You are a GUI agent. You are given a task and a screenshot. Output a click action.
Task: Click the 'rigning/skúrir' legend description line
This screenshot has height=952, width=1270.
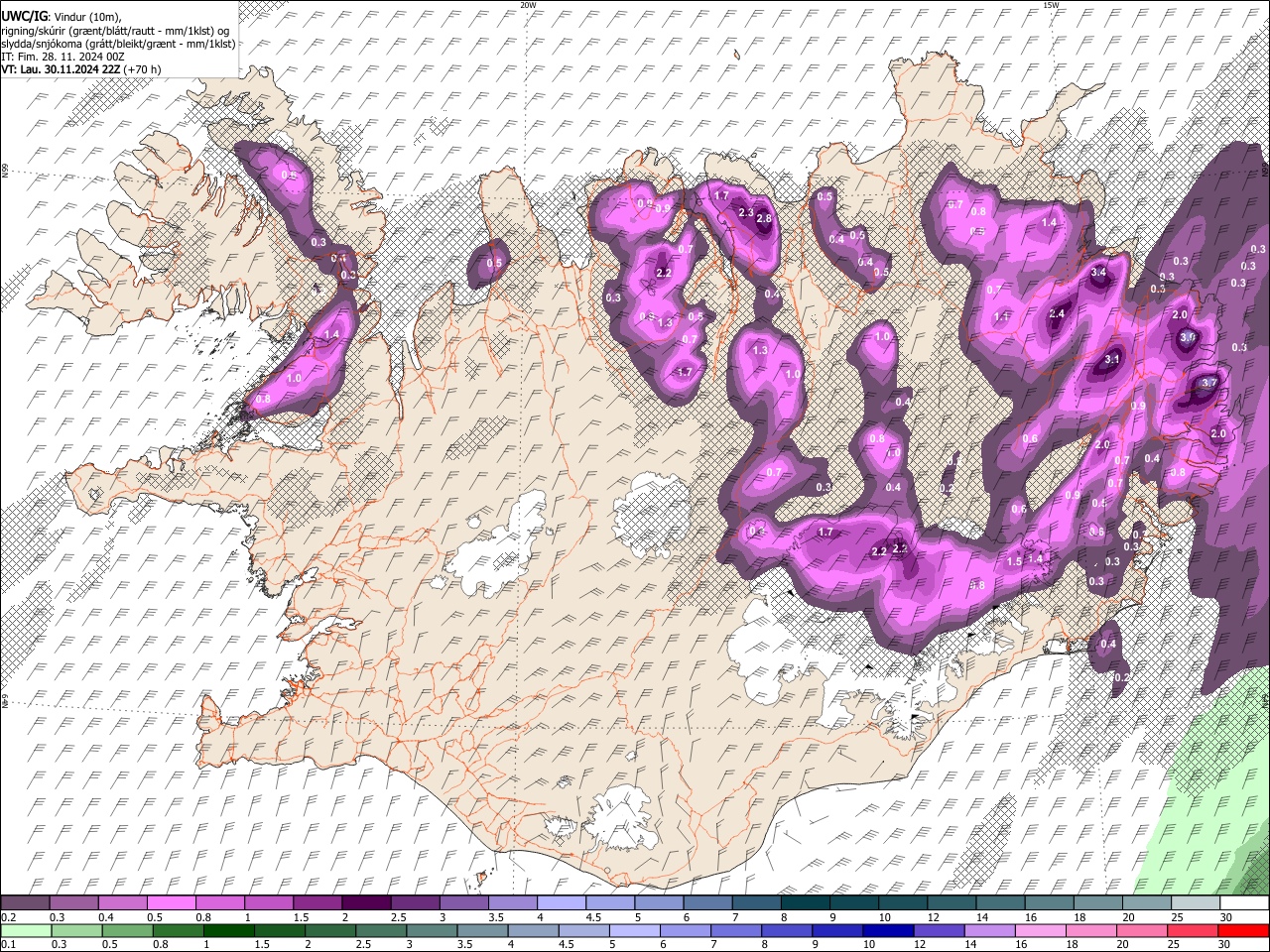tap(116, 30)
